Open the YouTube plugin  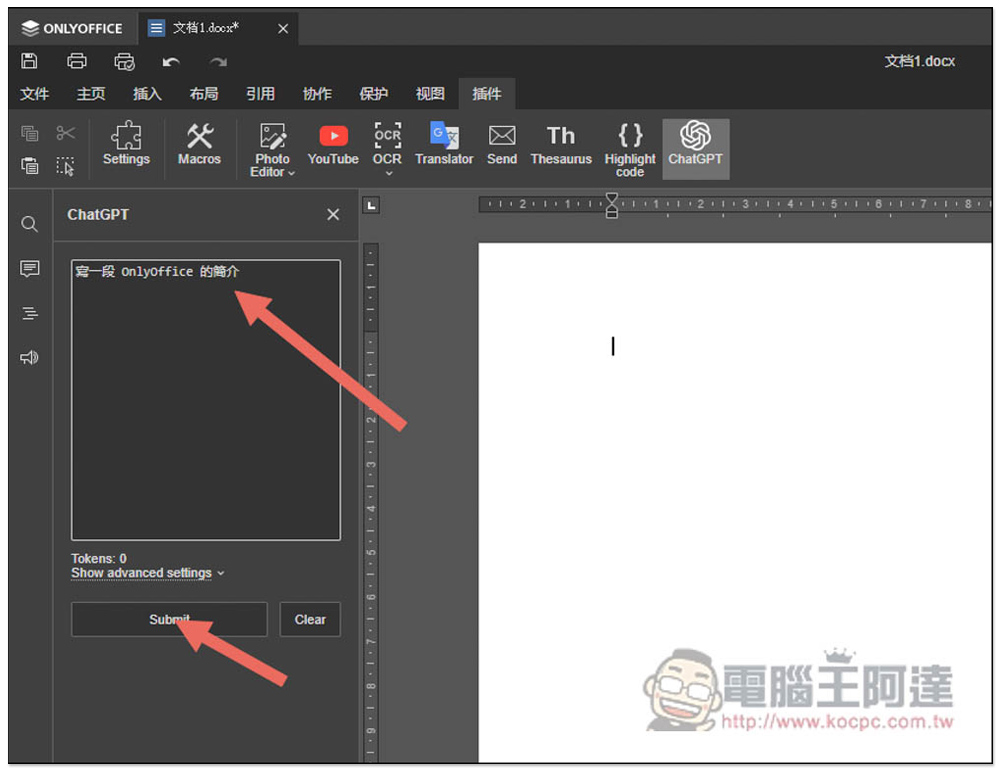tap(333, 144)
